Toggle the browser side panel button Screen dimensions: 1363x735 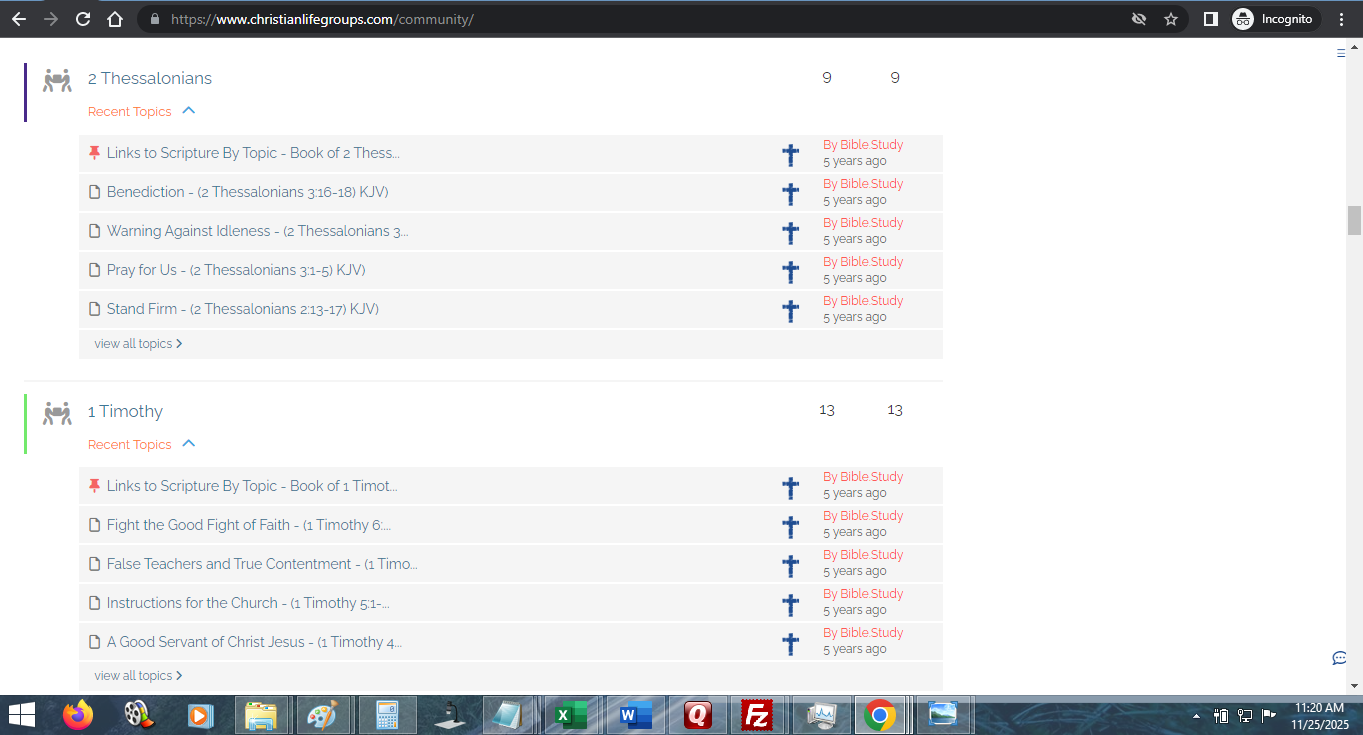coord(1210,19)
